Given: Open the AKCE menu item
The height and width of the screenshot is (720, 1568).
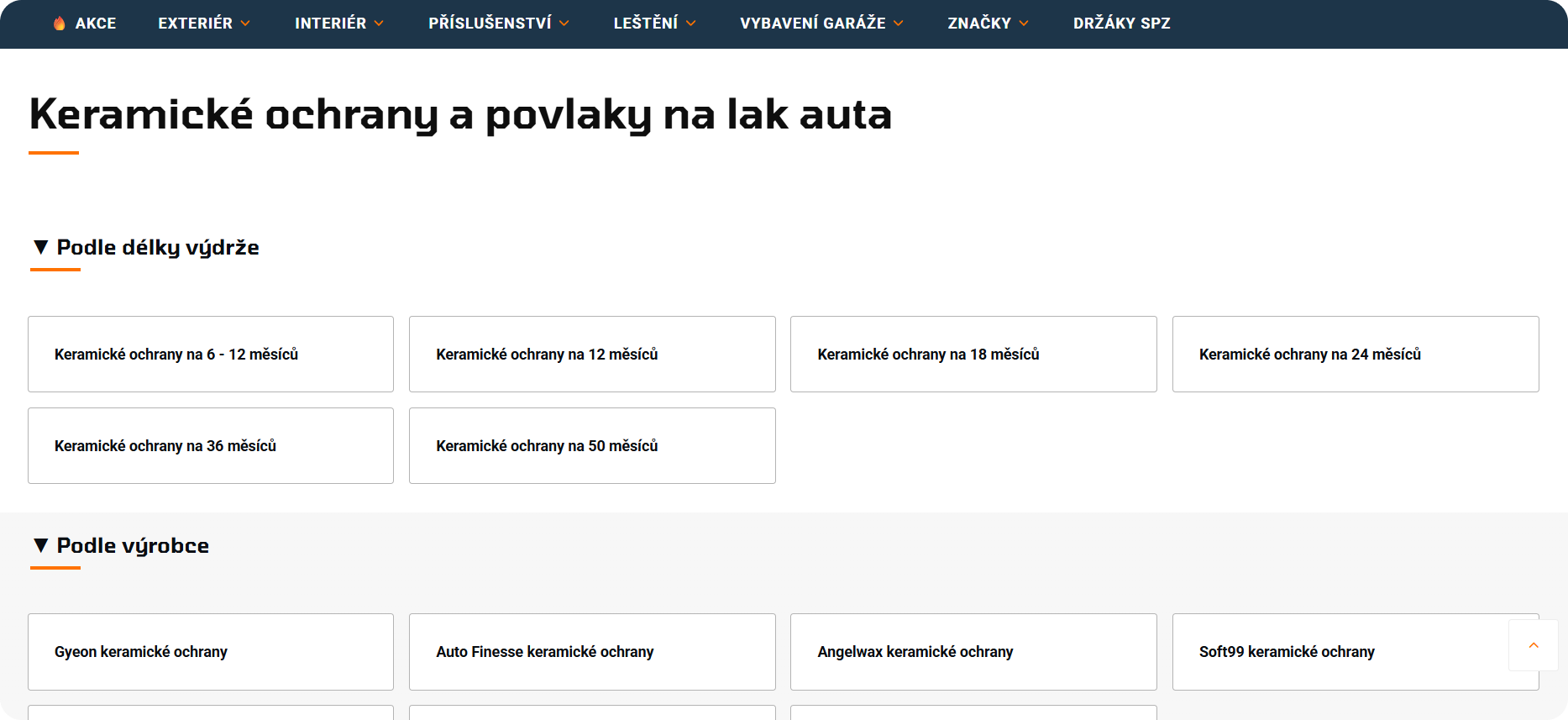Looking at the screenshot, I should [96, 24].
